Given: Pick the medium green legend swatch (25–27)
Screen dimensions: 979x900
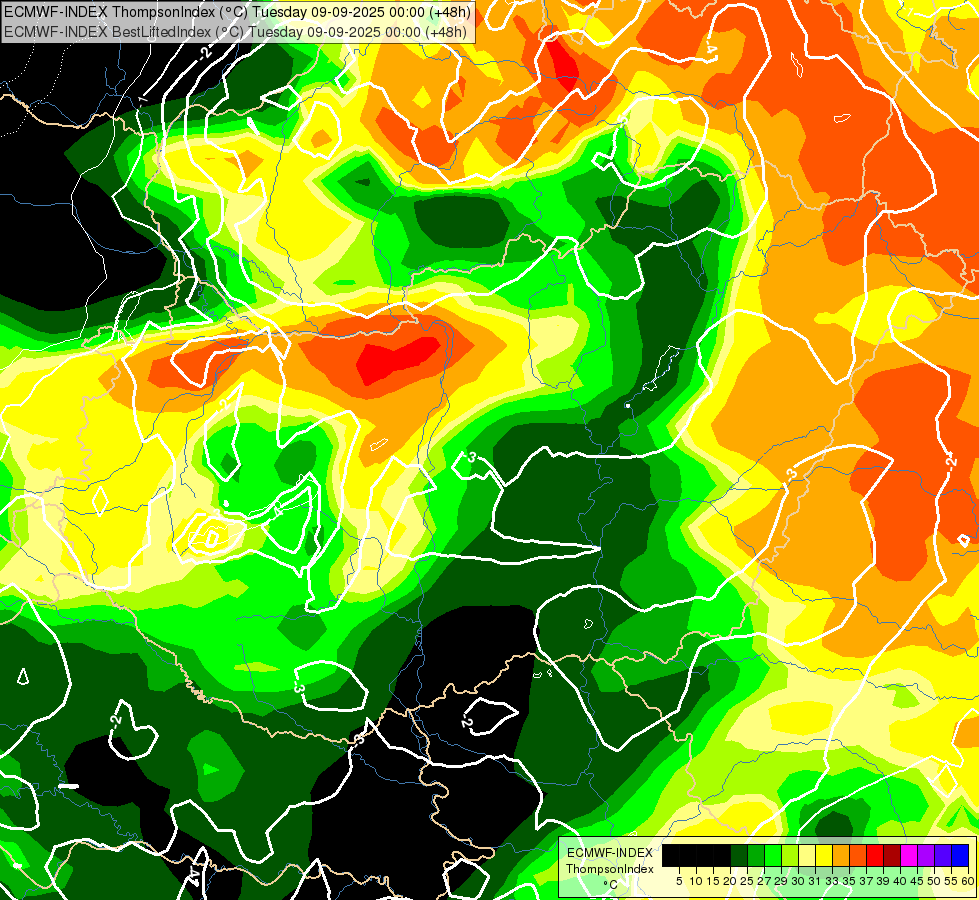Looking at the screenshot, I should 756,856.
